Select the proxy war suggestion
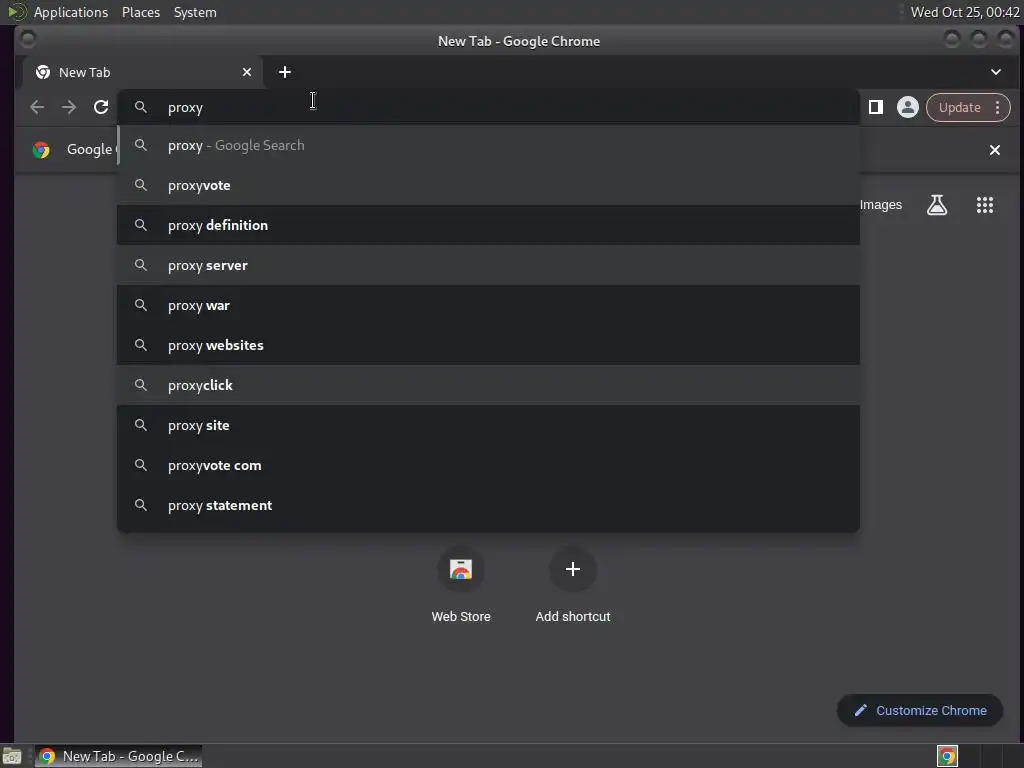 (488, 305)
